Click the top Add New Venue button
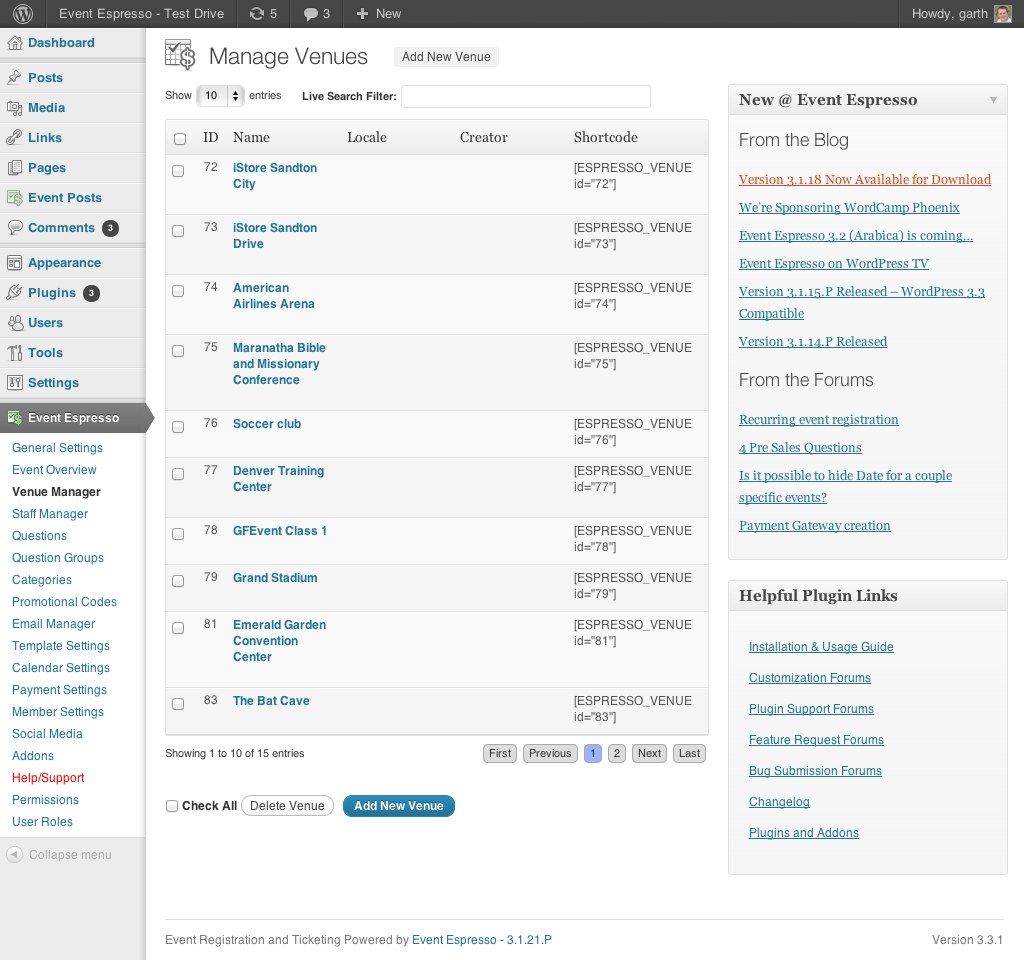Screen dimensions: 1024x960 click(x=446, y=57)
